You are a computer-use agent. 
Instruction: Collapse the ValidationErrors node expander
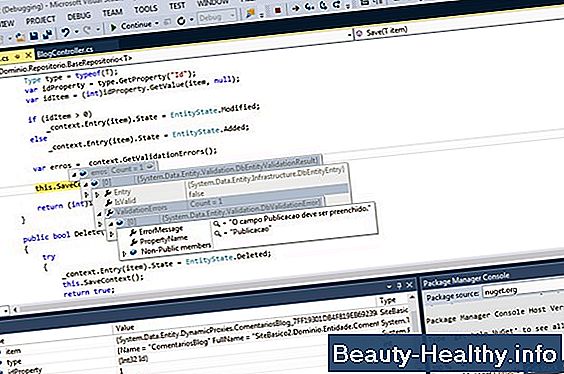[x=99, y=214]
